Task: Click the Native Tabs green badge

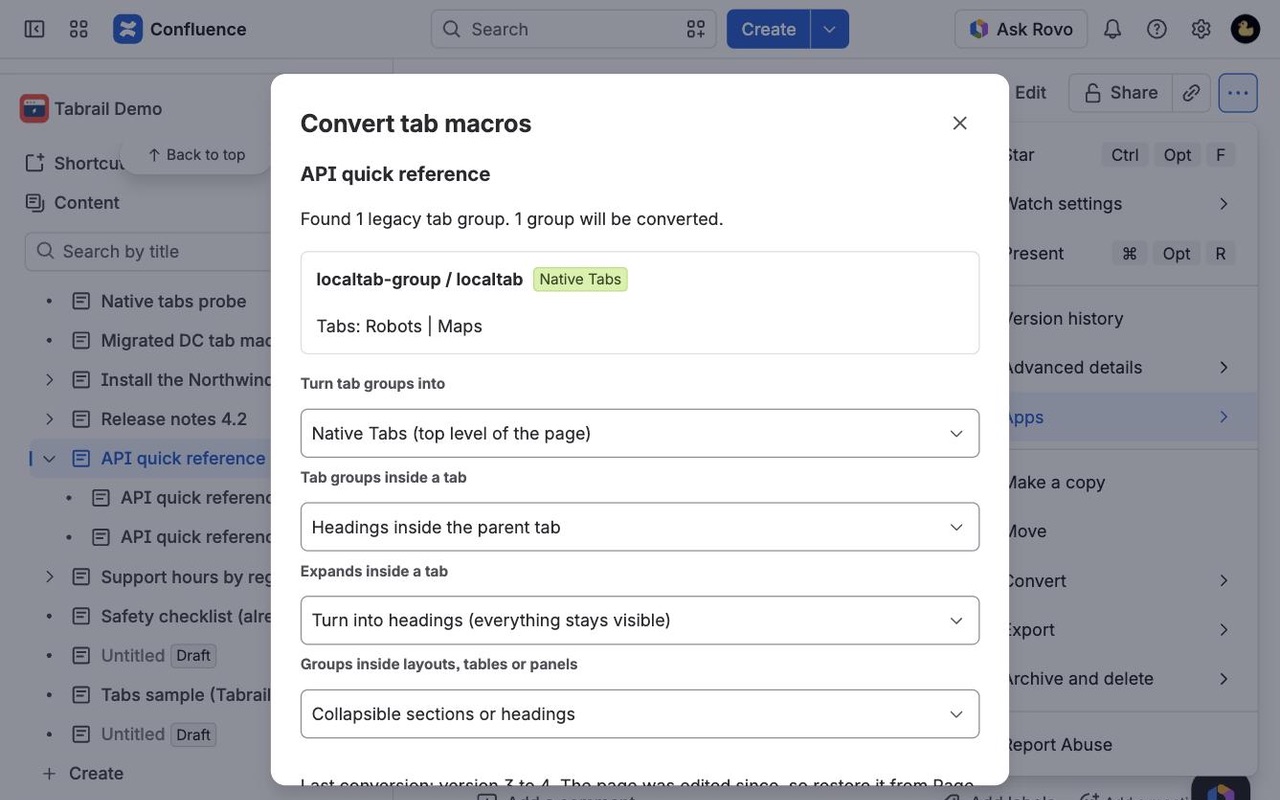Action: click(x=580, y=279)
